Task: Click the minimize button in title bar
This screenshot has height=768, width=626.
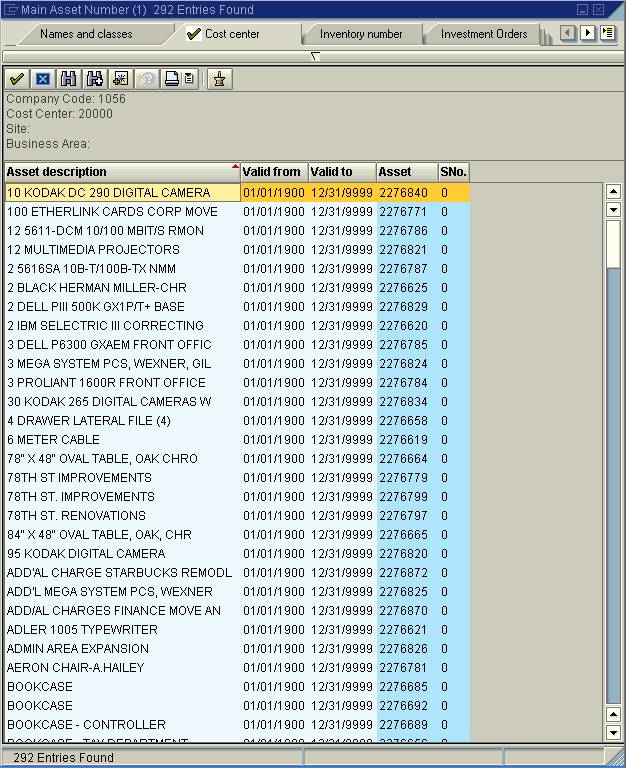Action: pos(582,9)
